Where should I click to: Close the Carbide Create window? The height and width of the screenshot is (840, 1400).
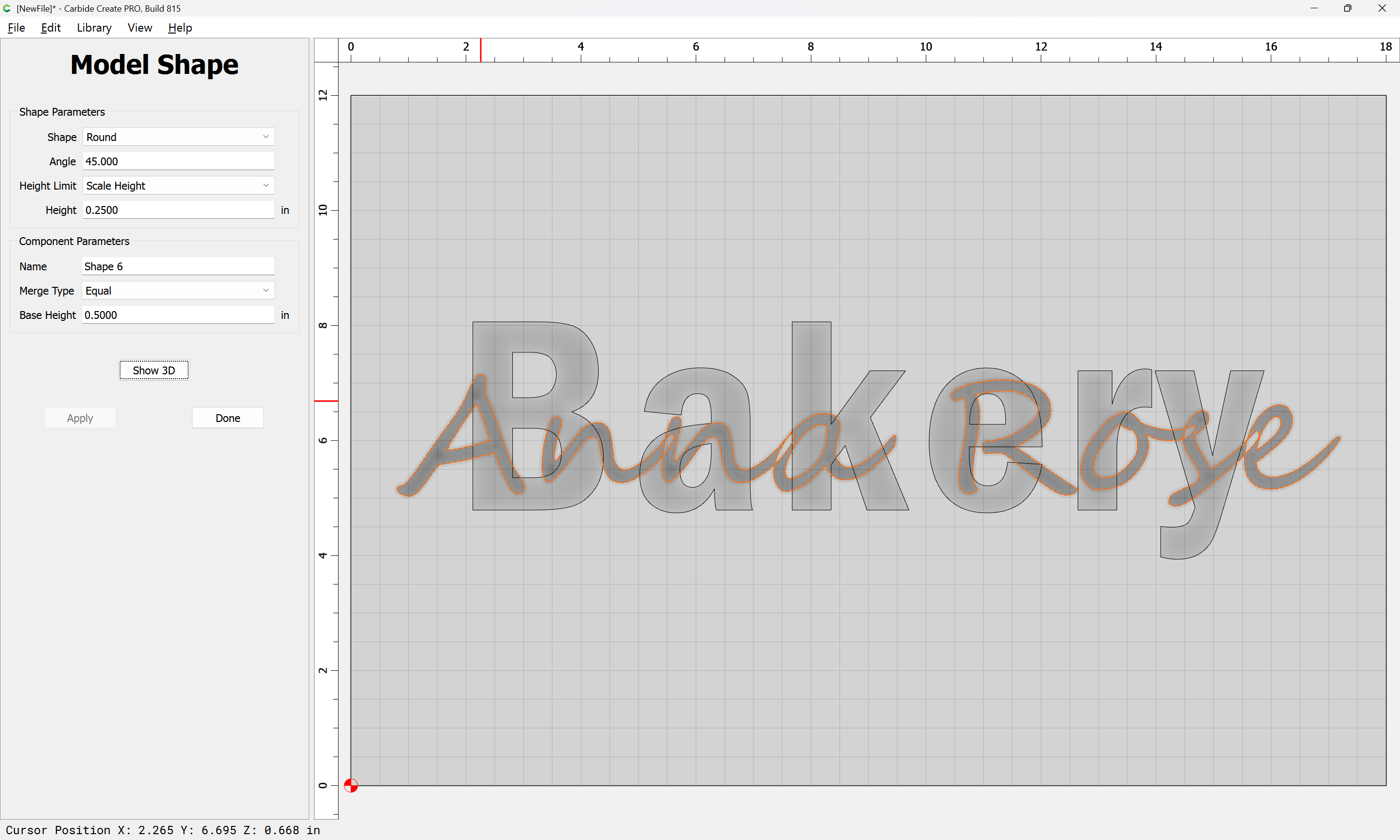(x=1382, y=8)
